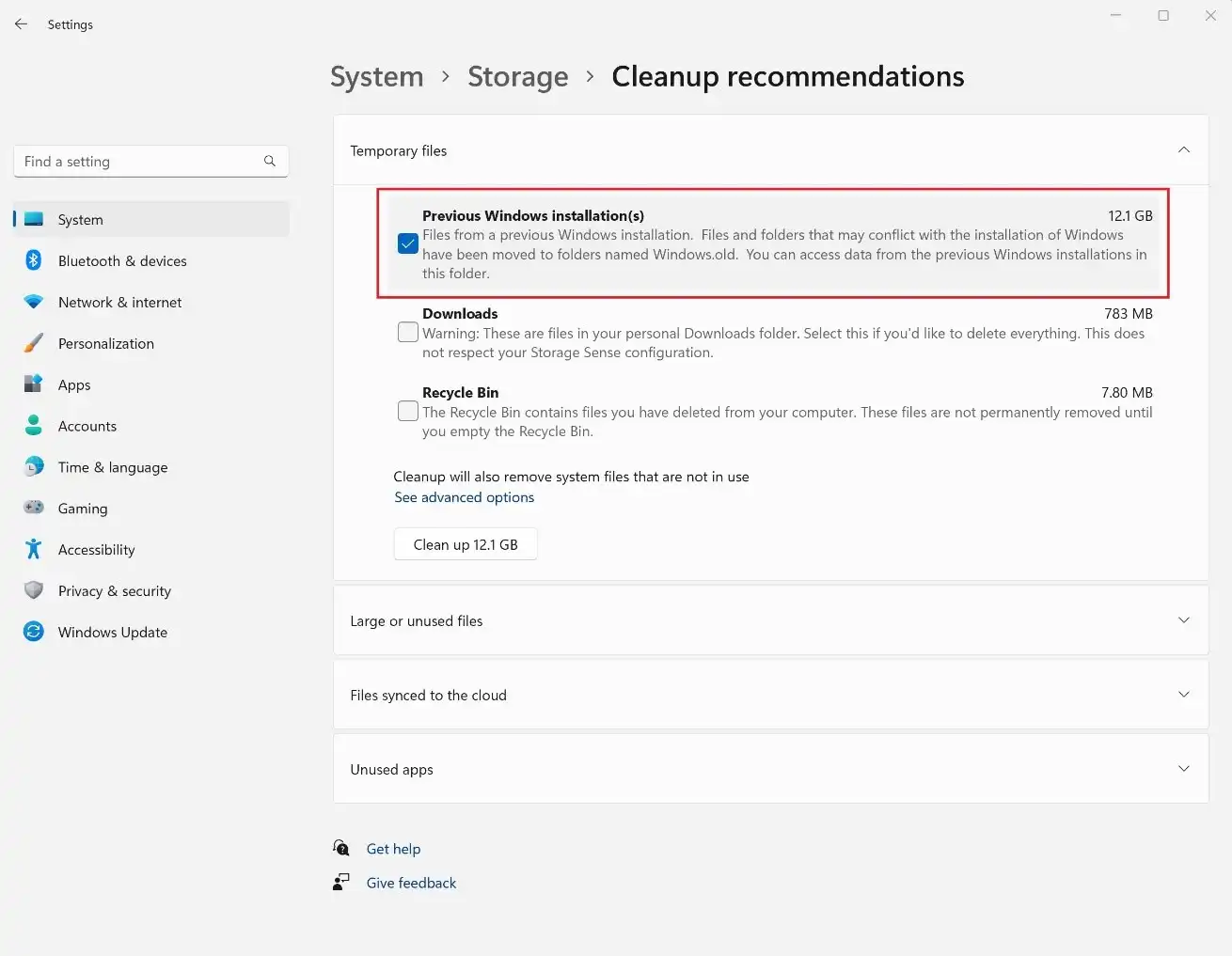
Task: Expand Large or unused files section
Action: [x=770, y=620]
